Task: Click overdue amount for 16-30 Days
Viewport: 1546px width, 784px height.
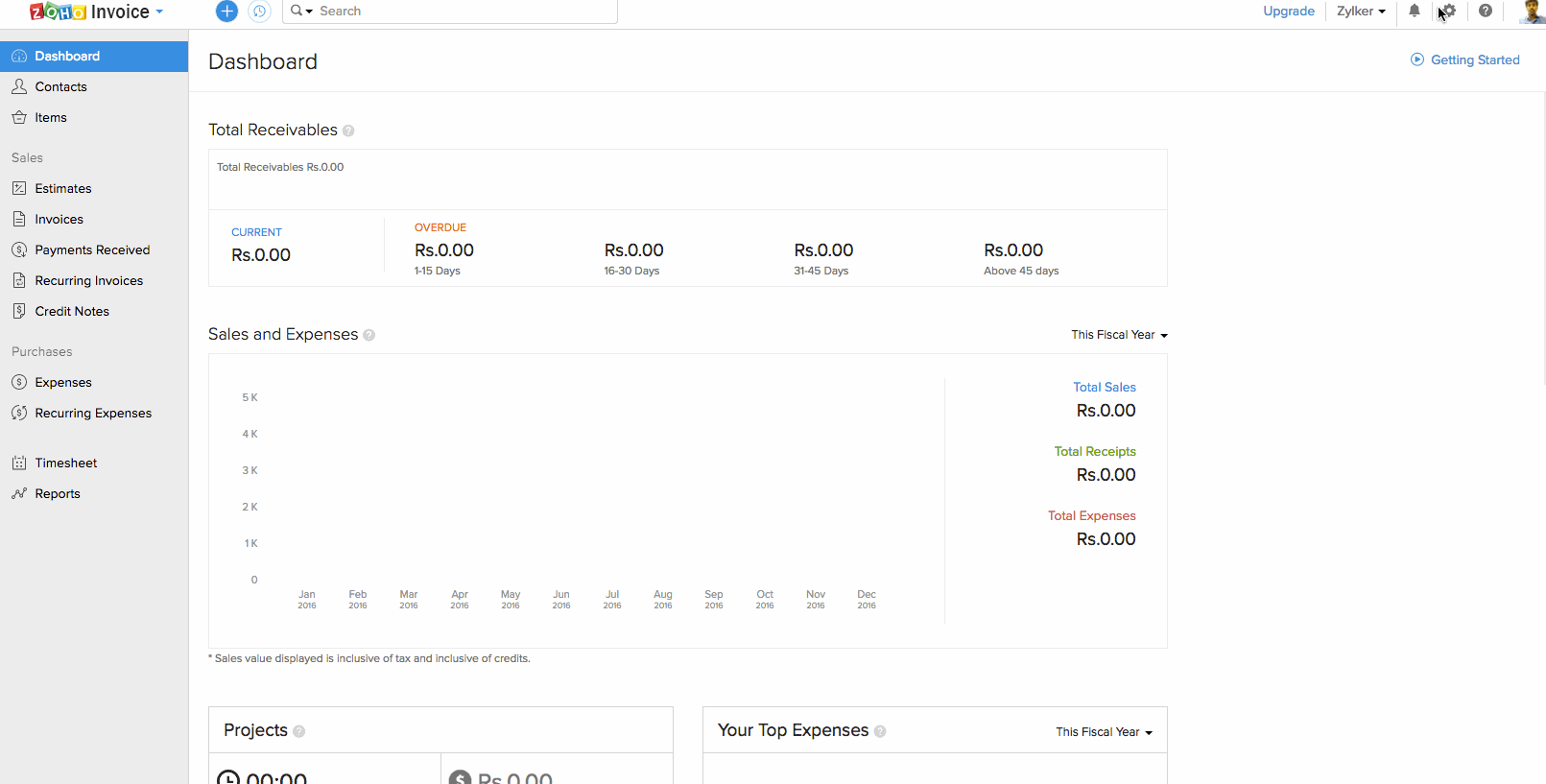Action: click(x=634, y=250)
